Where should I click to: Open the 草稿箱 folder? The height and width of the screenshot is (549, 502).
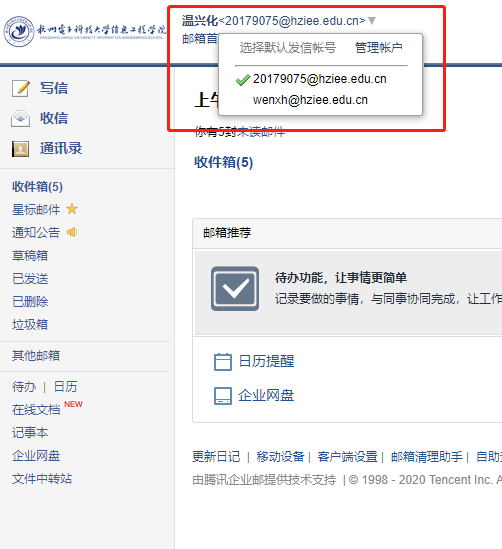pos(30,256)
